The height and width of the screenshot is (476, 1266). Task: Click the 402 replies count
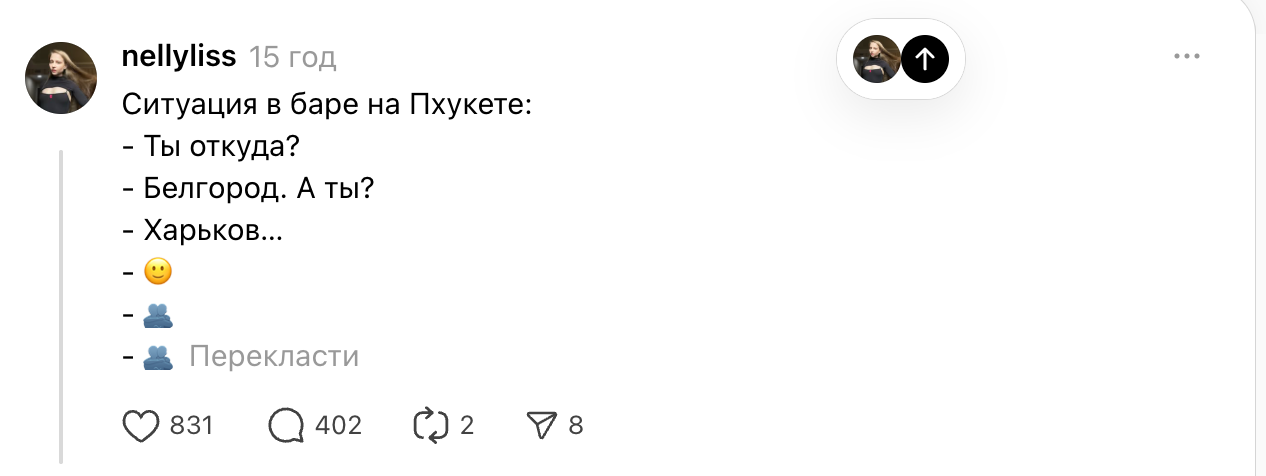338,426
